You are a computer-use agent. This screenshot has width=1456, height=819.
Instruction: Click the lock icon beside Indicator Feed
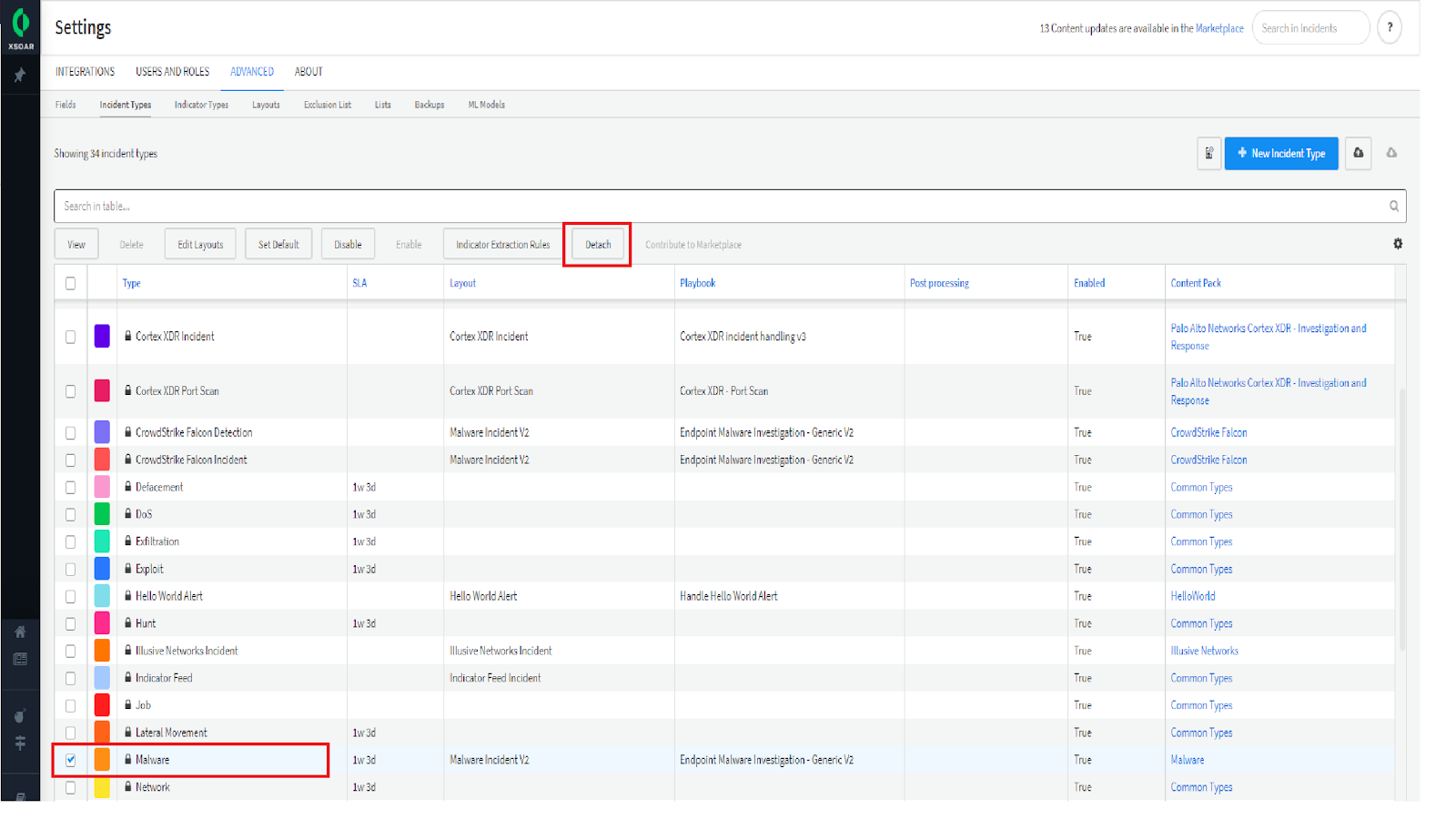pyautogui.click(x=128, y=677)
